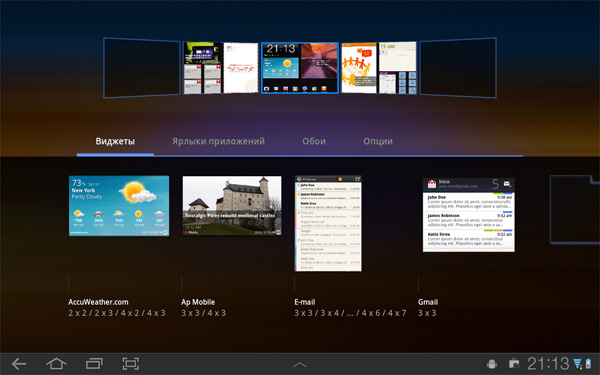Open recent apps overview icon
Screen dimensions: 600x375
coord(94,364)
